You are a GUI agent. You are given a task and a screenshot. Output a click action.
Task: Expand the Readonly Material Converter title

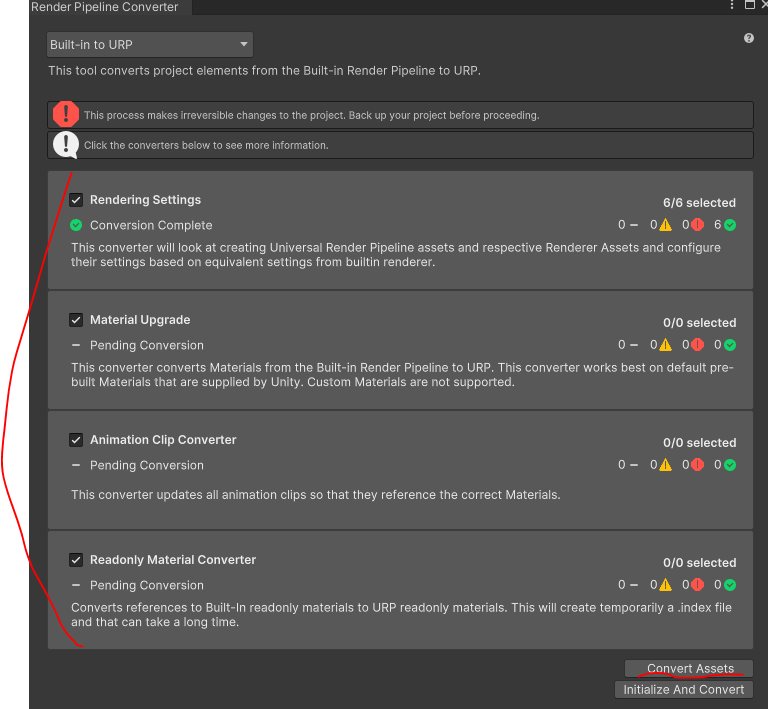click(x=173, y=560)
